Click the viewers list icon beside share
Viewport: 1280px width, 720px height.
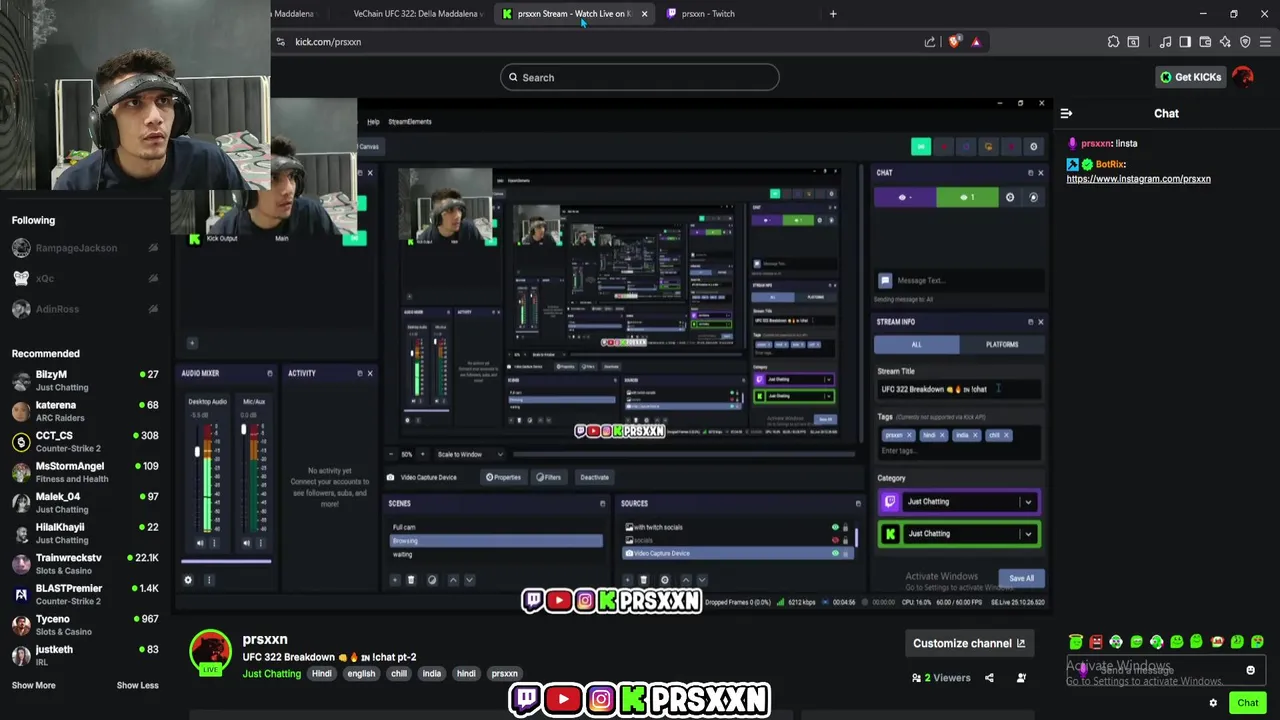pyautogui.click(x=1021, y=678)
